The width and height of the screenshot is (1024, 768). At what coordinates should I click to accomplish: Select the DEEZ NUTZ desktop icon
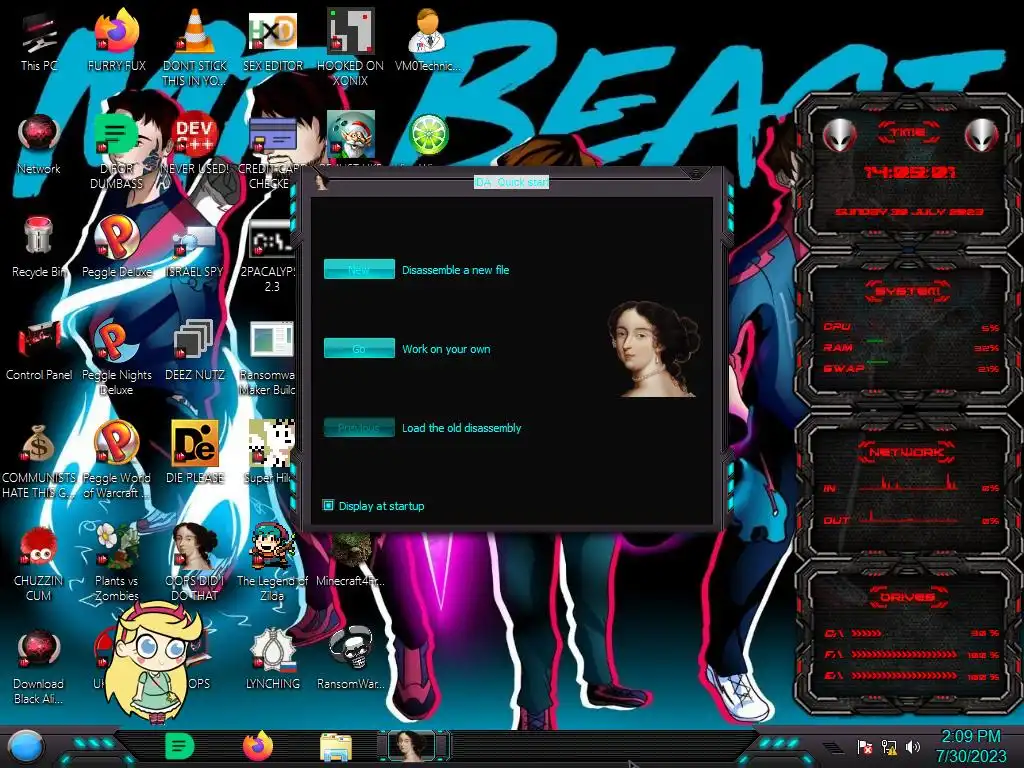pos(195,351)
